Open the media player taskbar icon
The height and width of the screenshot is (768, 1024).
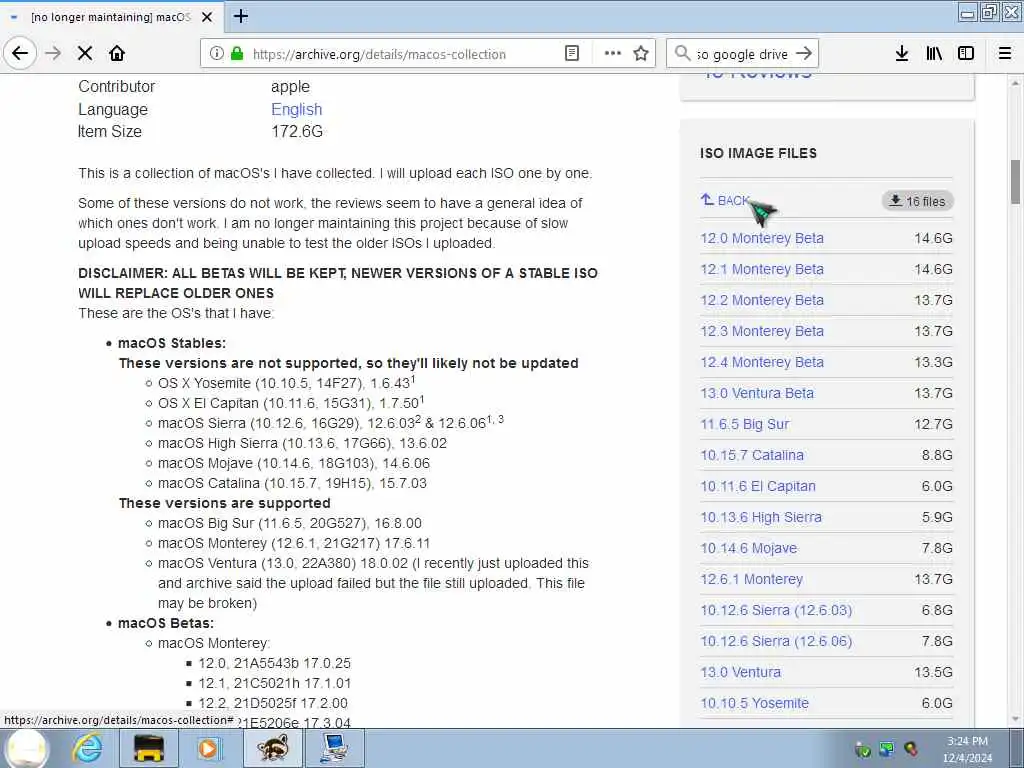click(210, 748)
